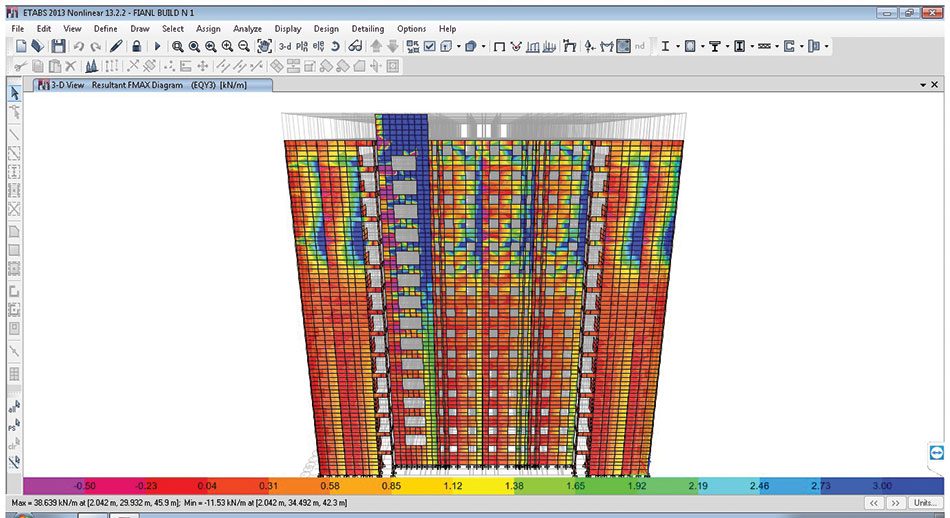Open the Display menu
The width and height of the screenshot is (950, 518).
click(x=288, y=28)
